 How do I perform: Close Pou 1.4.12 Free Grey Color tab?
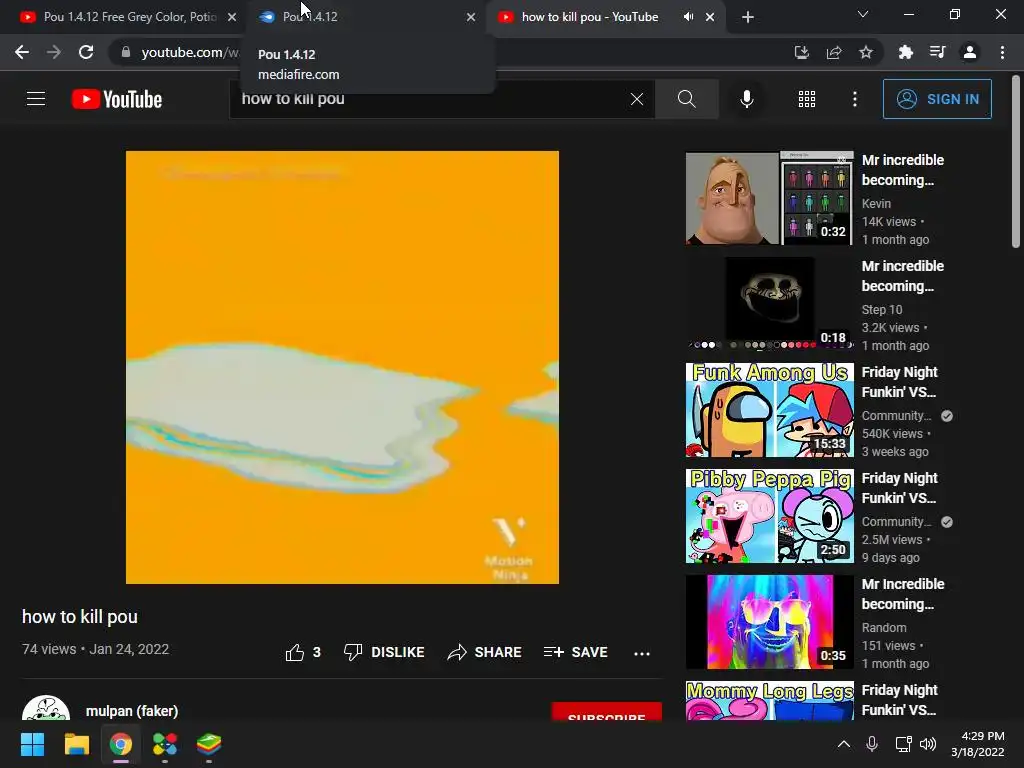[x=232, y=17]
